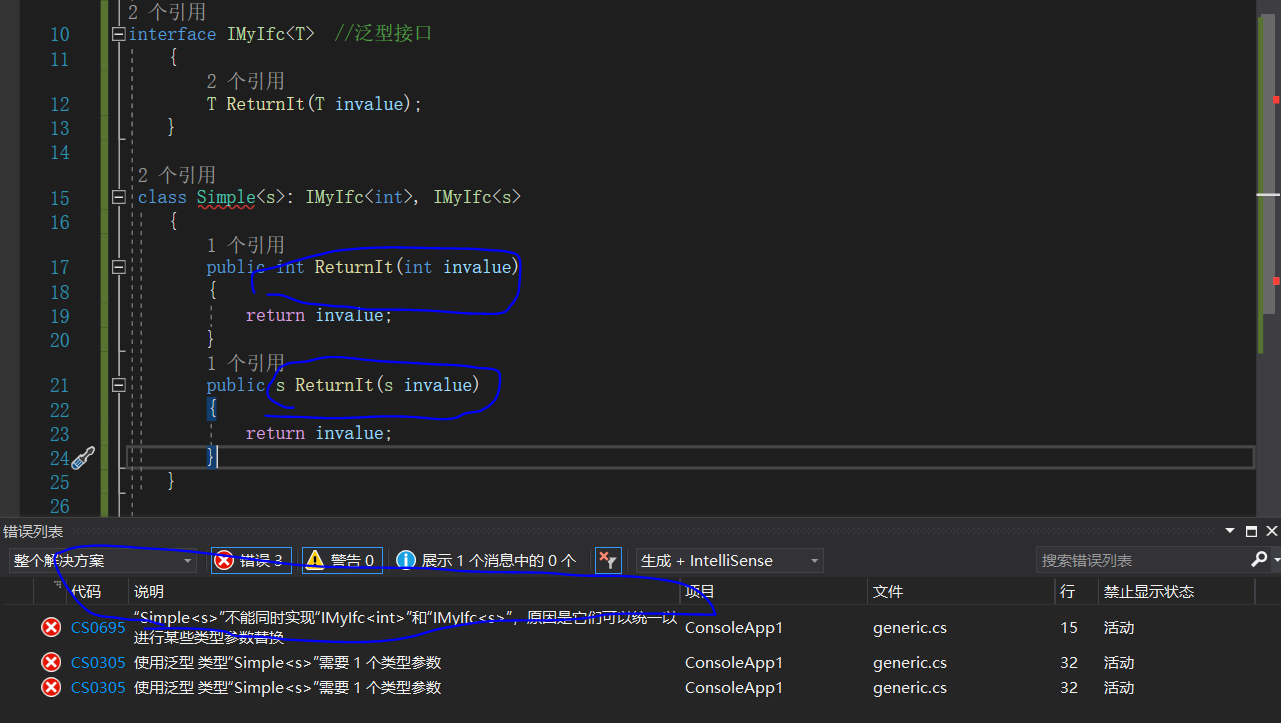
Task: Collapse the ReturnIt(int invalue) method on line 17
Action: [x=119, y=267]
